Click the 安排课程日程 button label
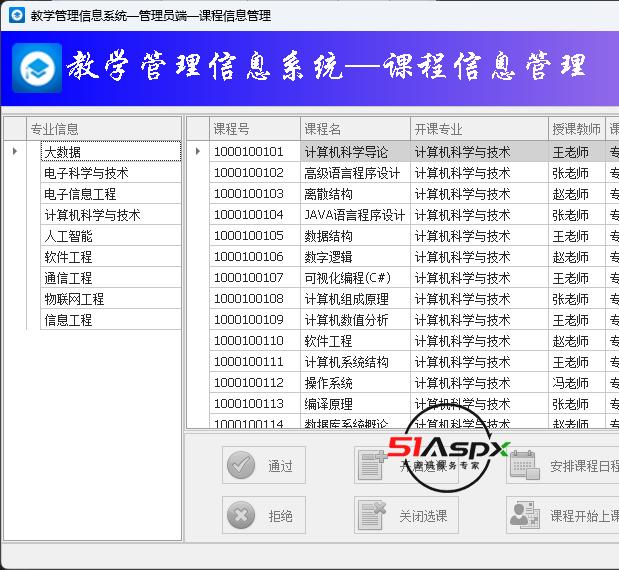 pyautogui.click(x=584, y=466)
